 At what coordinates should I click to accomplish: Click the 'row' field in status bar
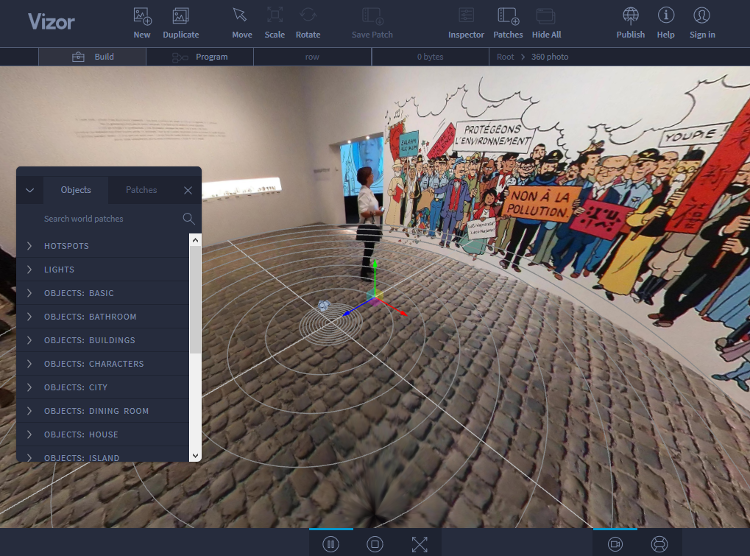click(312, 57)
